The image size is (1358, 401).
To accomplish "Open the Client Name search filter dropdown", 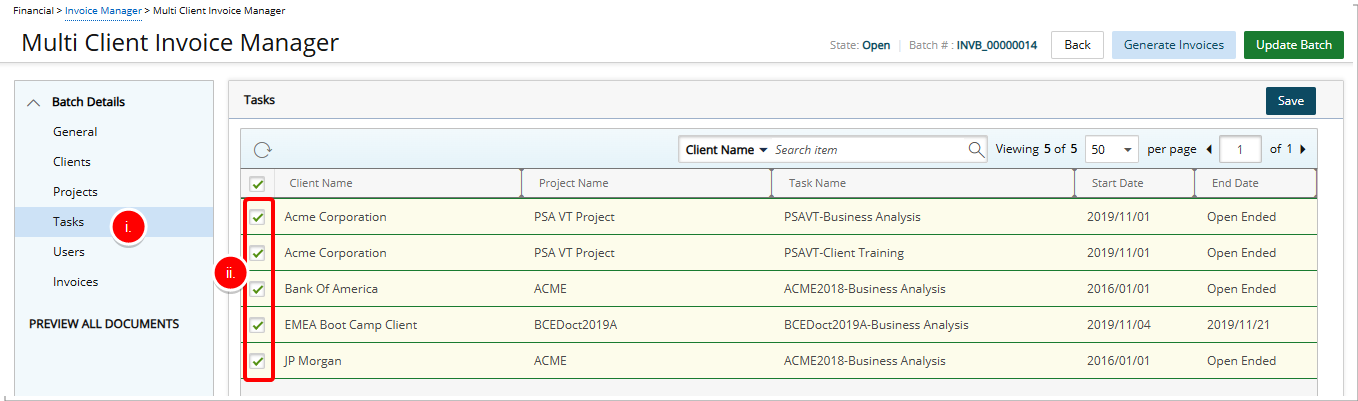I will pos(726,150).
